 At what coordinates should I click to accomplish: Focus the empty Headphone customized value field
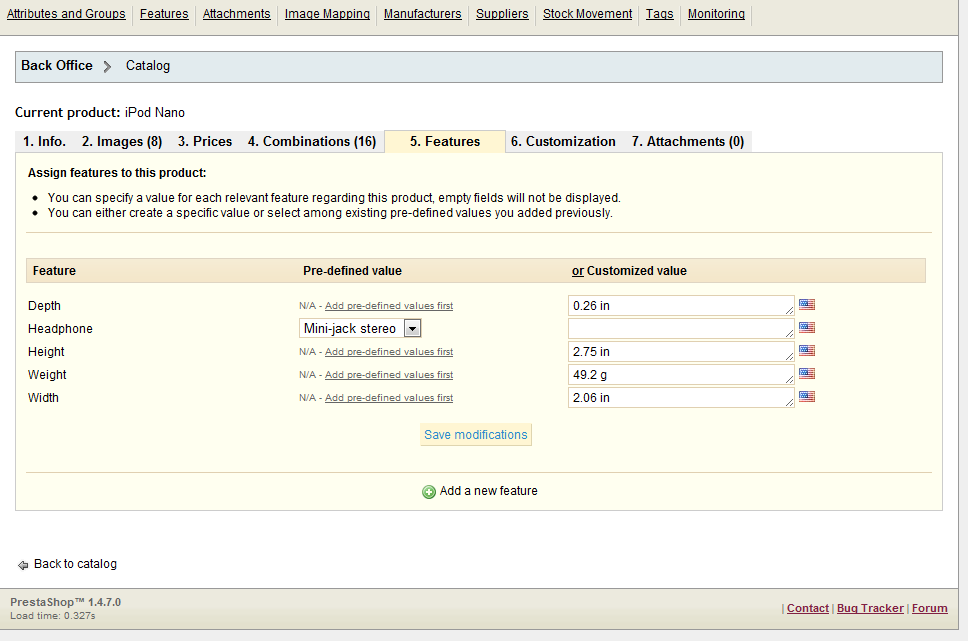(x=681, y=329)
